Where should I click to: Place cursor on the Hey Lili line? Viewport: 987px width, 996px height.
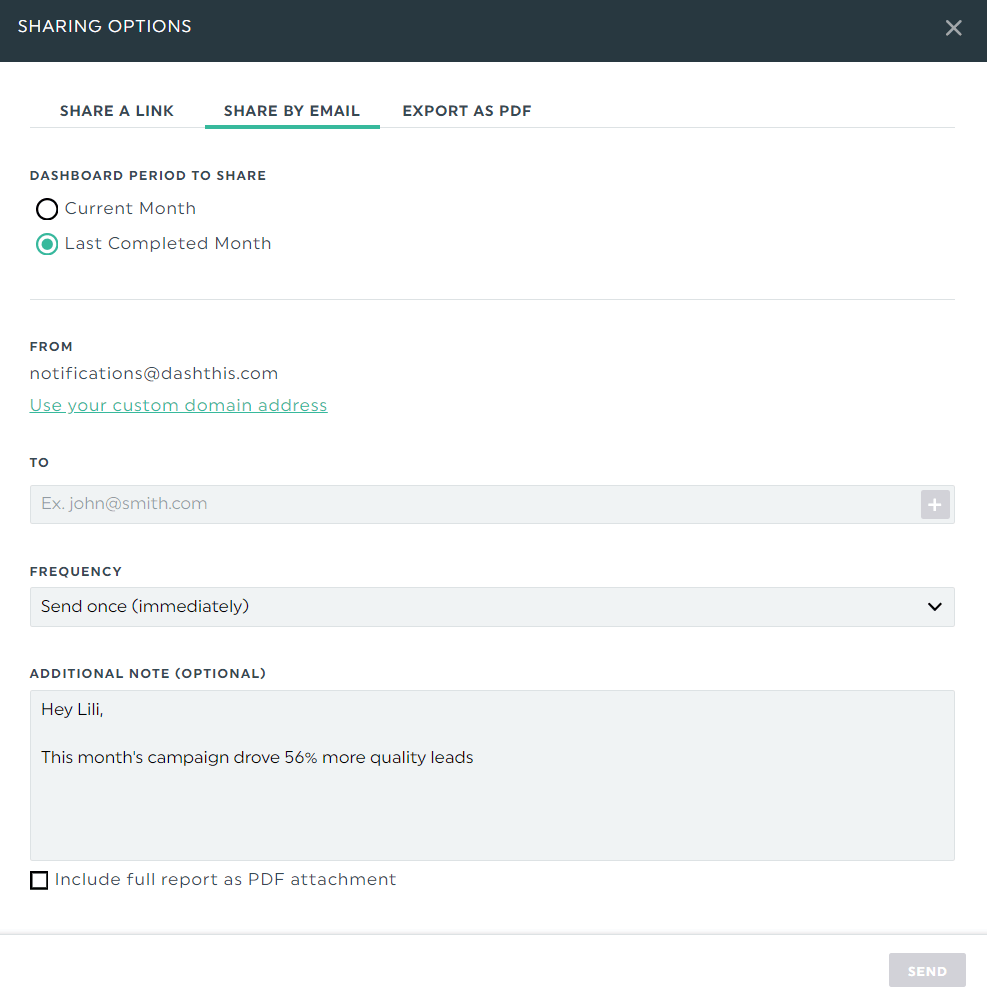coord(72,710)
